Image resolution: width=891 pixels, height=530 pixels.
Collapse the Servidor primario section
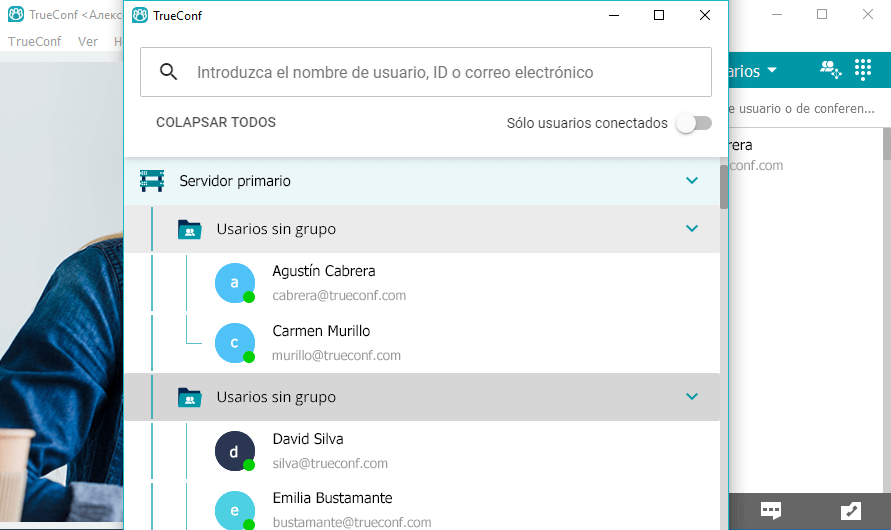click(x=692, y=181)
